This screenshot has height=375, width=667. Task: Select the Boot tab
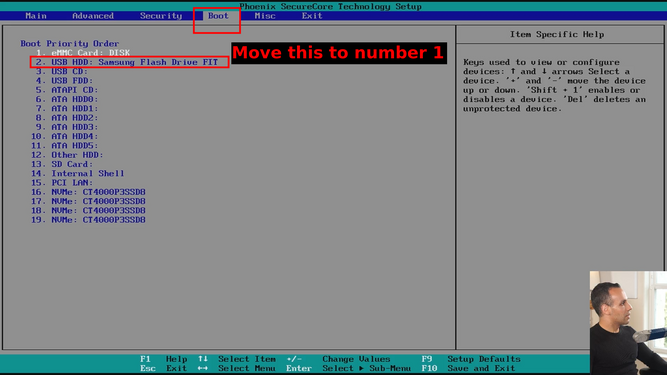coord(218,16)
